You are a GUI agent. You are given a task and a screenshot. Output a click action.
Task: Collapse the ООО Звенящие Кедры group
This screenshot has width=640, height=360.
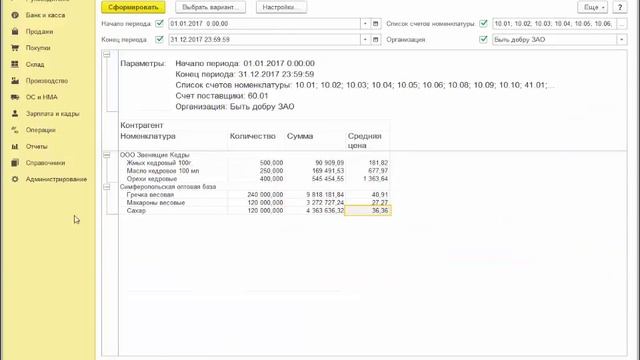107,155
